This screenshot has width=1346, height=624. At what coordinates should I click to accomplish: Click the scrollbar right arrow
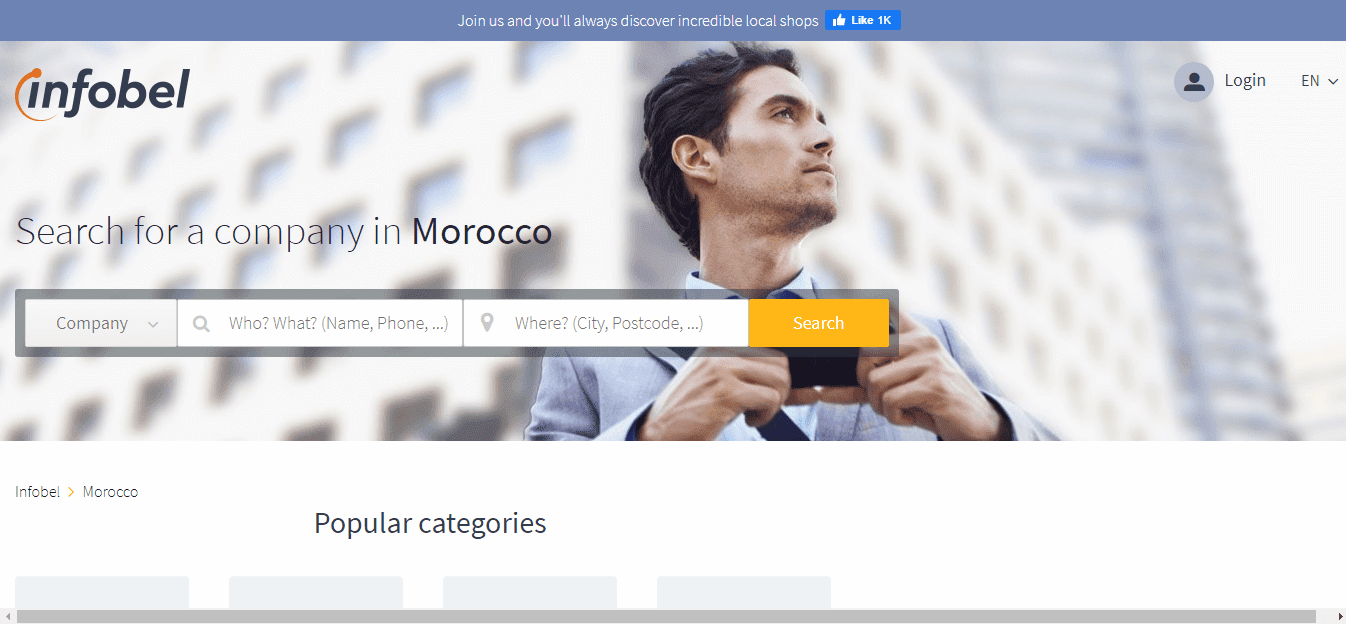(1338, 616)
